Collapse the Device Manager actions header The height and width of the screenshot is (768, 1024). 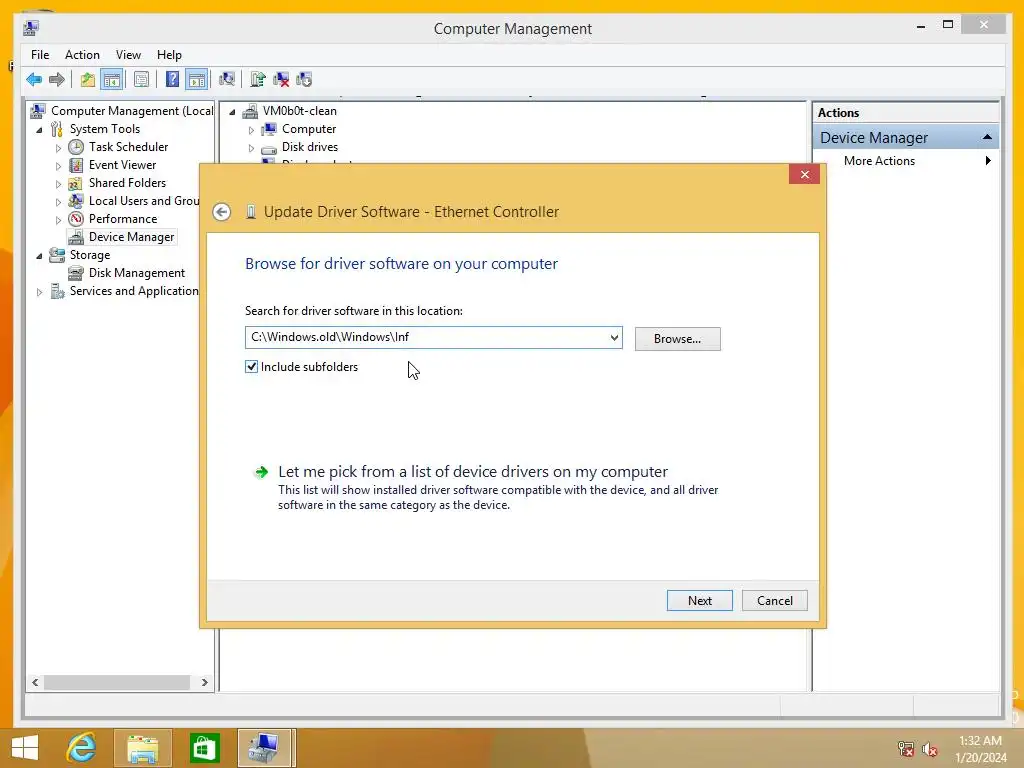pos(987,137)
